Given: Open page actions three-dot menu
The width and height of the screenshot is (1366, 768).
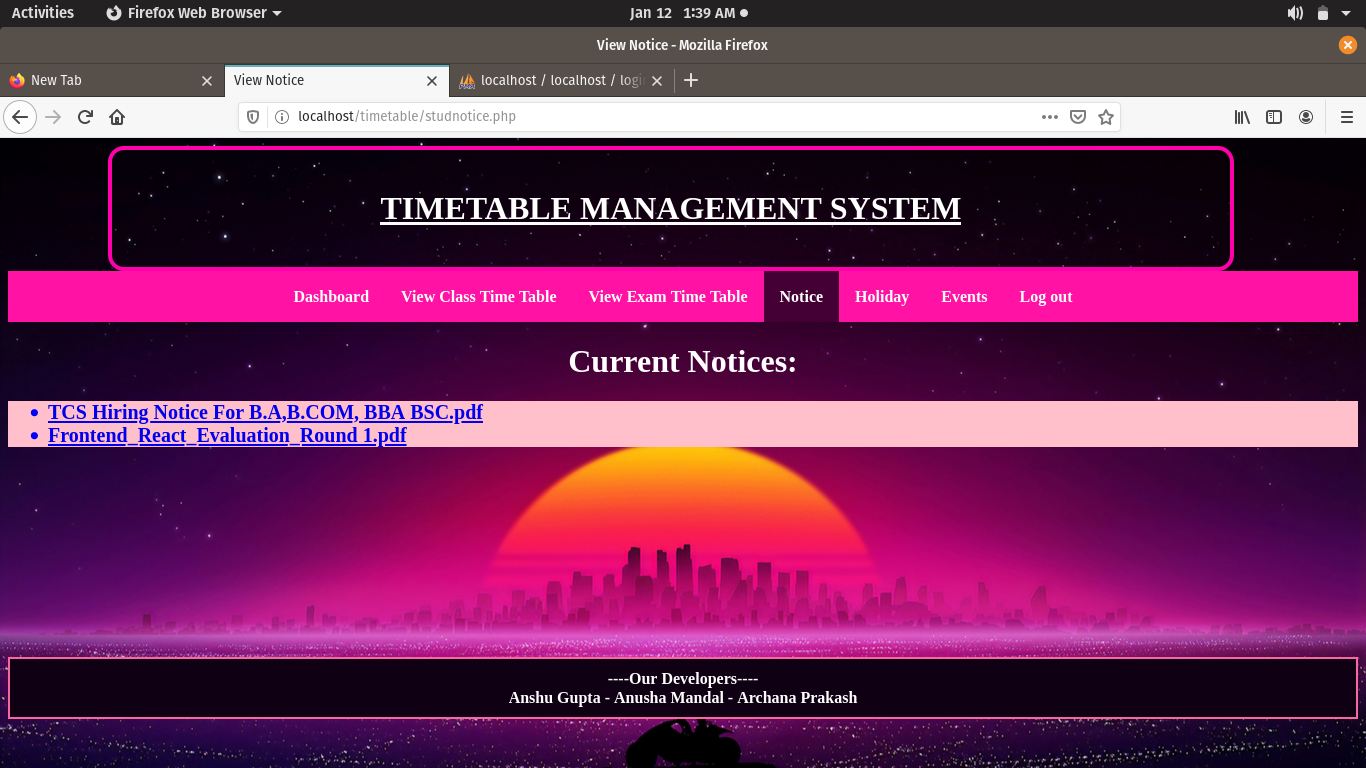Looking at the screenshot, I should point(1049,117).
